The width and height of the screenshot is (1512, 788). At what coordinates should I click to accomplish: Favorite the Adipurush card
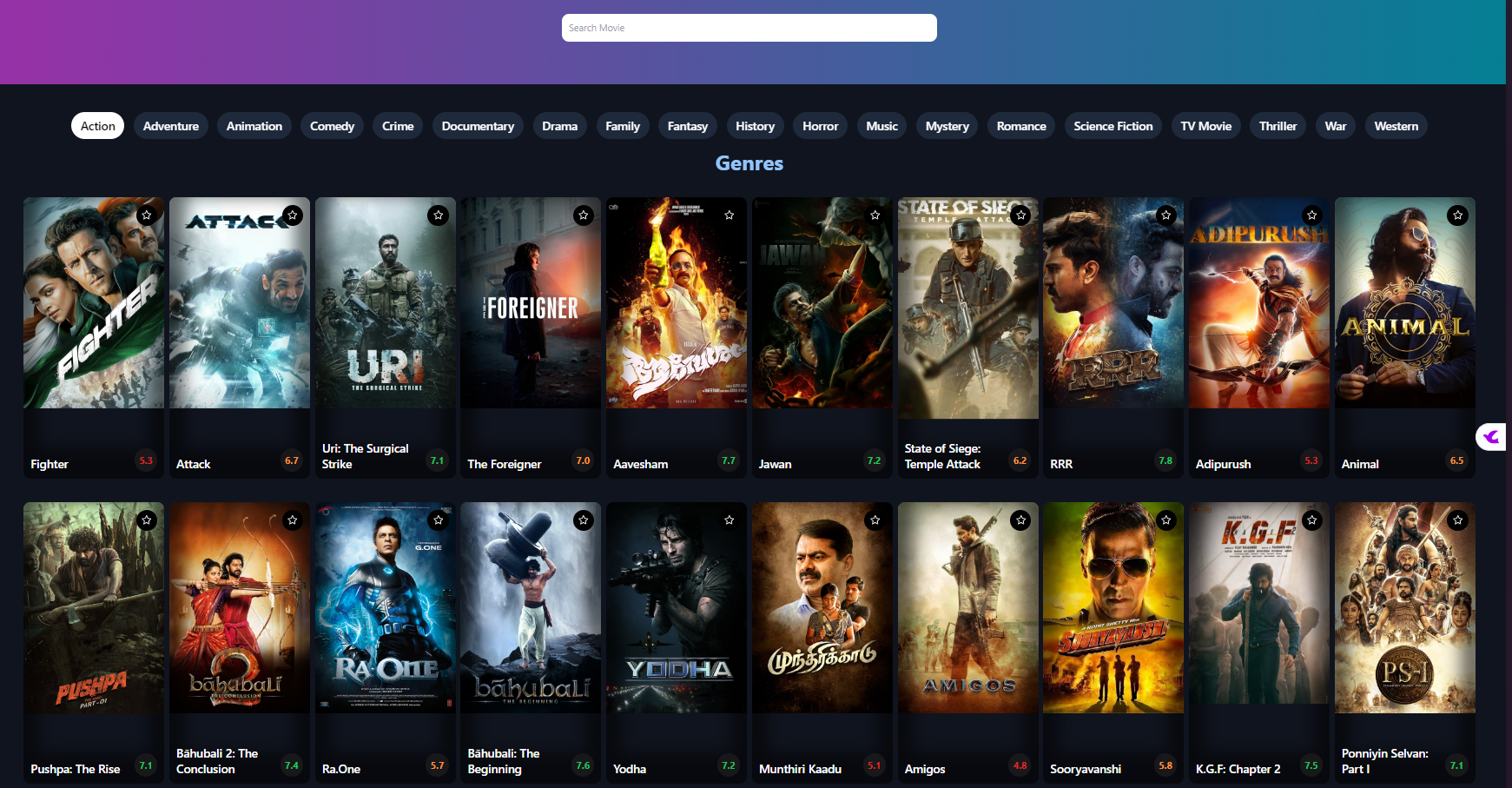(x=1312, y=215)
